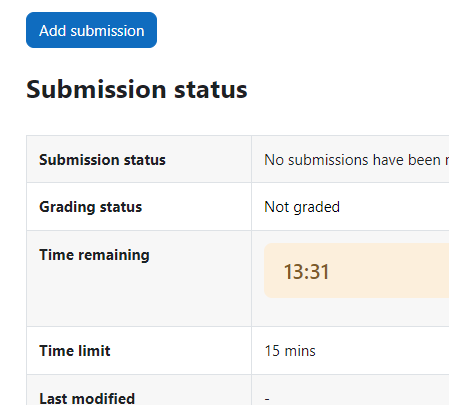This screenshot has width=449, height=405.
Task: Click the word Time in Time limit label
Action: coord(56,351)
